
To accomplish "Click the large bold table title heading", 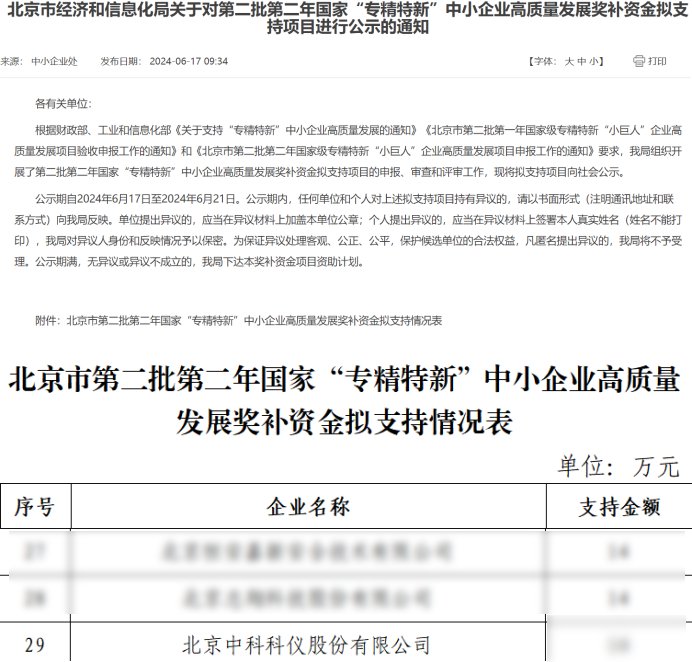I will [x=346, y=401].
